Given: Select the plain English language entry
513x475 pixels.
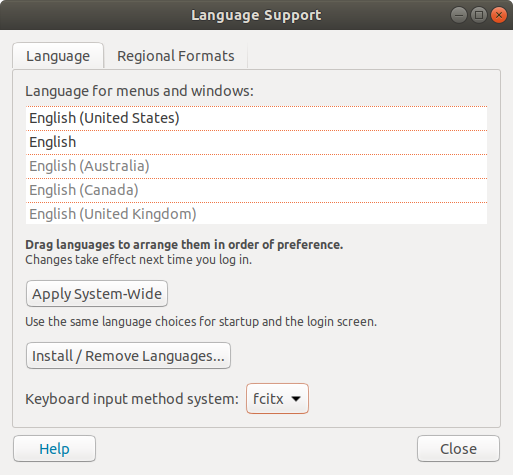Looking at the screenshot, I should (256, 142).
